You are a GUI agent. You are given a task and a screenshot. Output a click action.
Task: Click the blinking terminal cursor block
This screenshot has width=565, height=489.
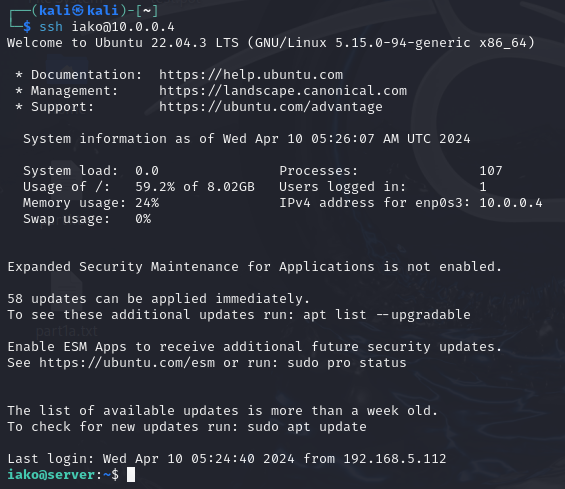(x=131, y=475)
